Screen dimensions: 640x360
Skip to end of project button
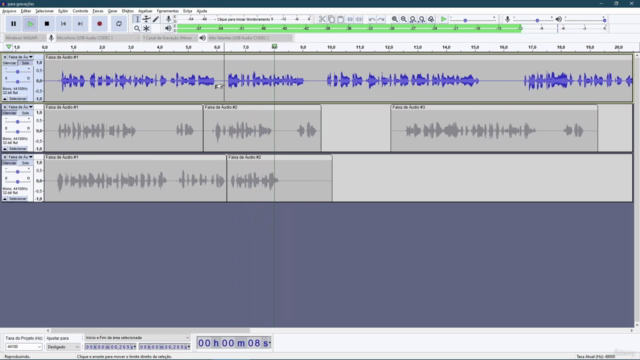tap(80, 24)
